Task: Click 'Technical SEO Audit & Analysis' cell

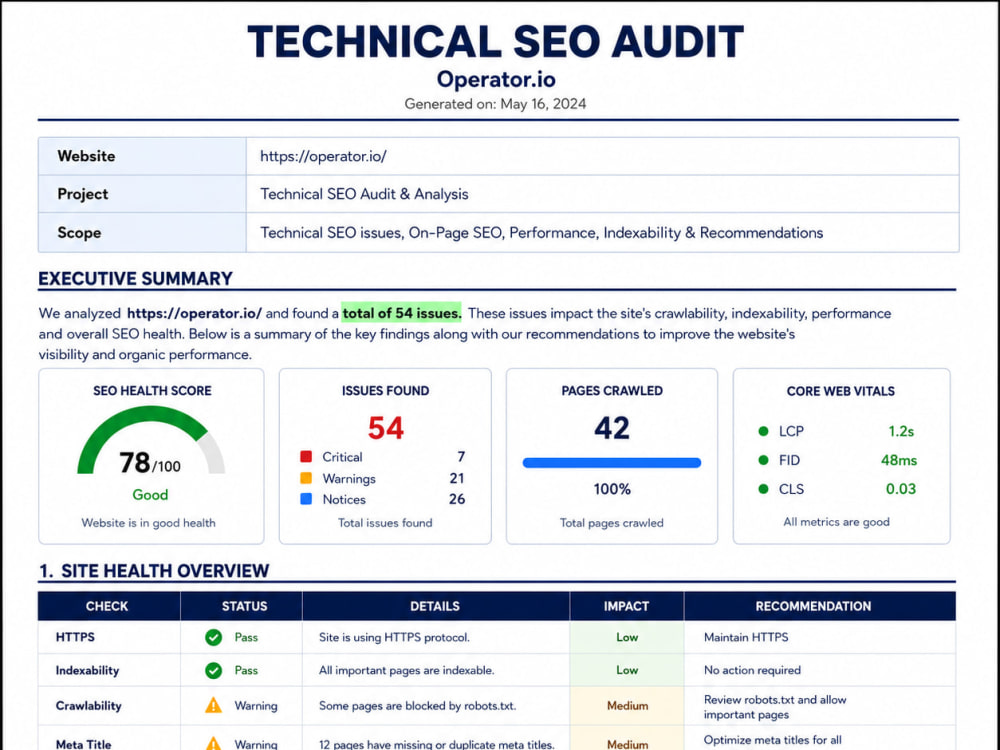Action: click(x=364, y=194)
